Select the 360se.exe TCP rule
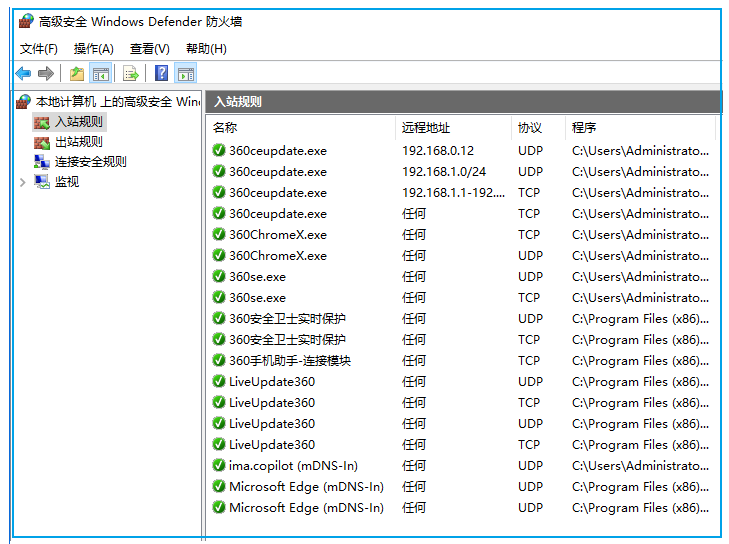Image resolution: width=729 pixels, height=544 pixels. tap(463, 297)
